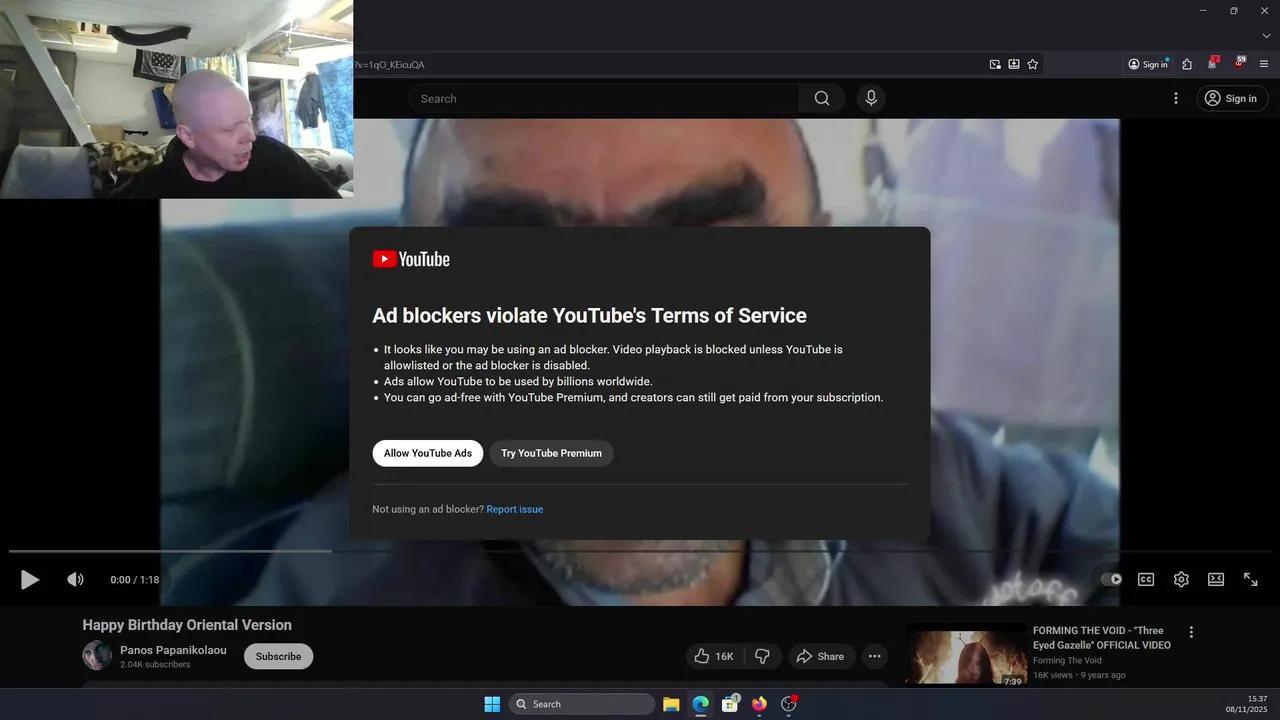
Task: Click the YouTube logo in the dialog
Action: click(x=411, y=259)
